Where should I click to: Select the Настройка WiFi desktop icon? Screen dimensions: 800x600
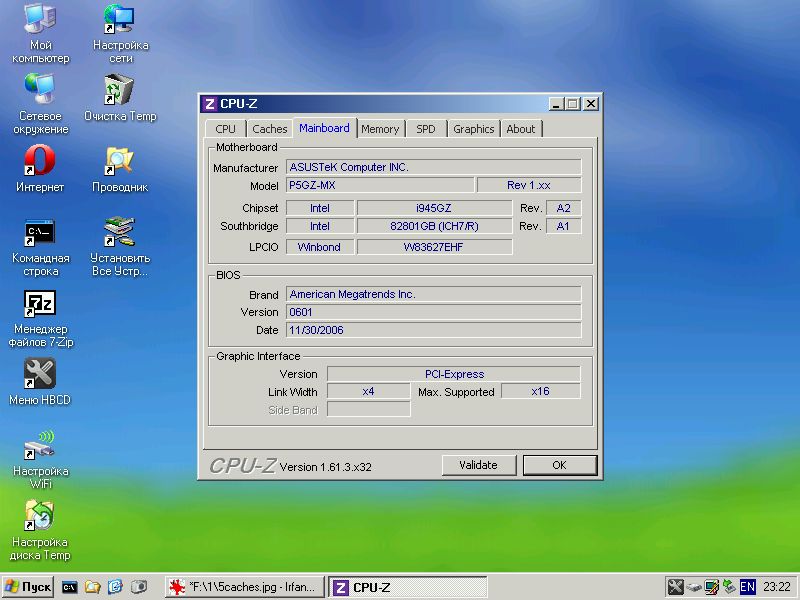(x=40, y=459)
